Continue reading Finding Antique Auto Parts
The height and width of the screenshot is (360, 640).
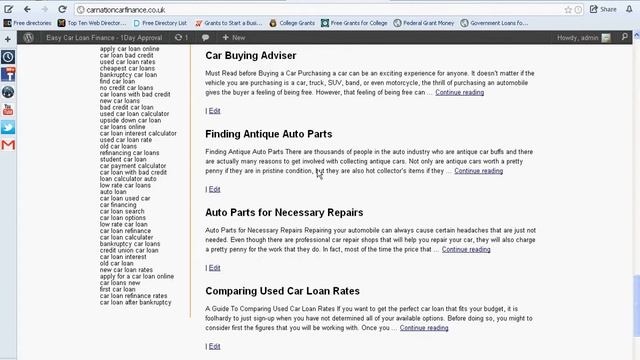click(x=478, y=171)
